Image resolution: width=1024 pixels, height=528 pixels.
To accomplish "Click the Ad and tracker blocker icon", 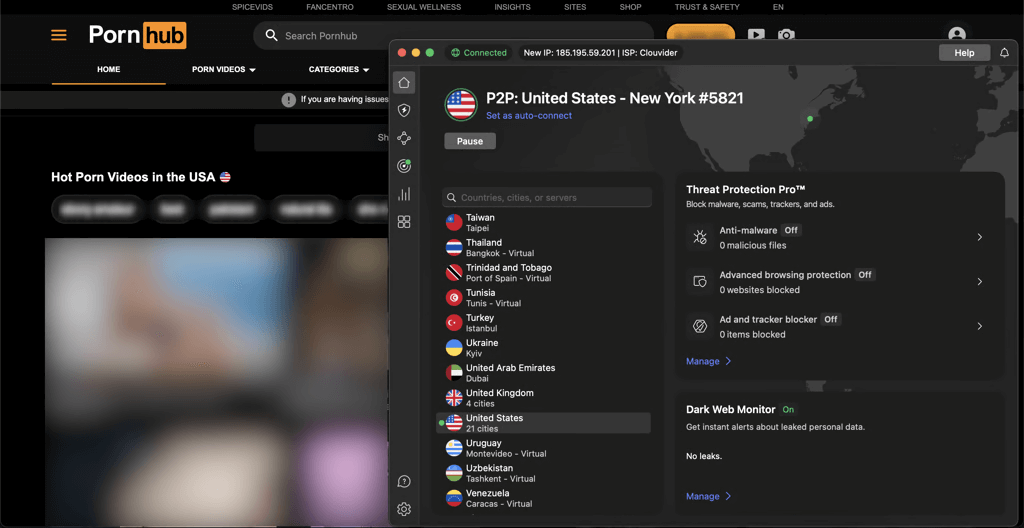I will (700, 326).
